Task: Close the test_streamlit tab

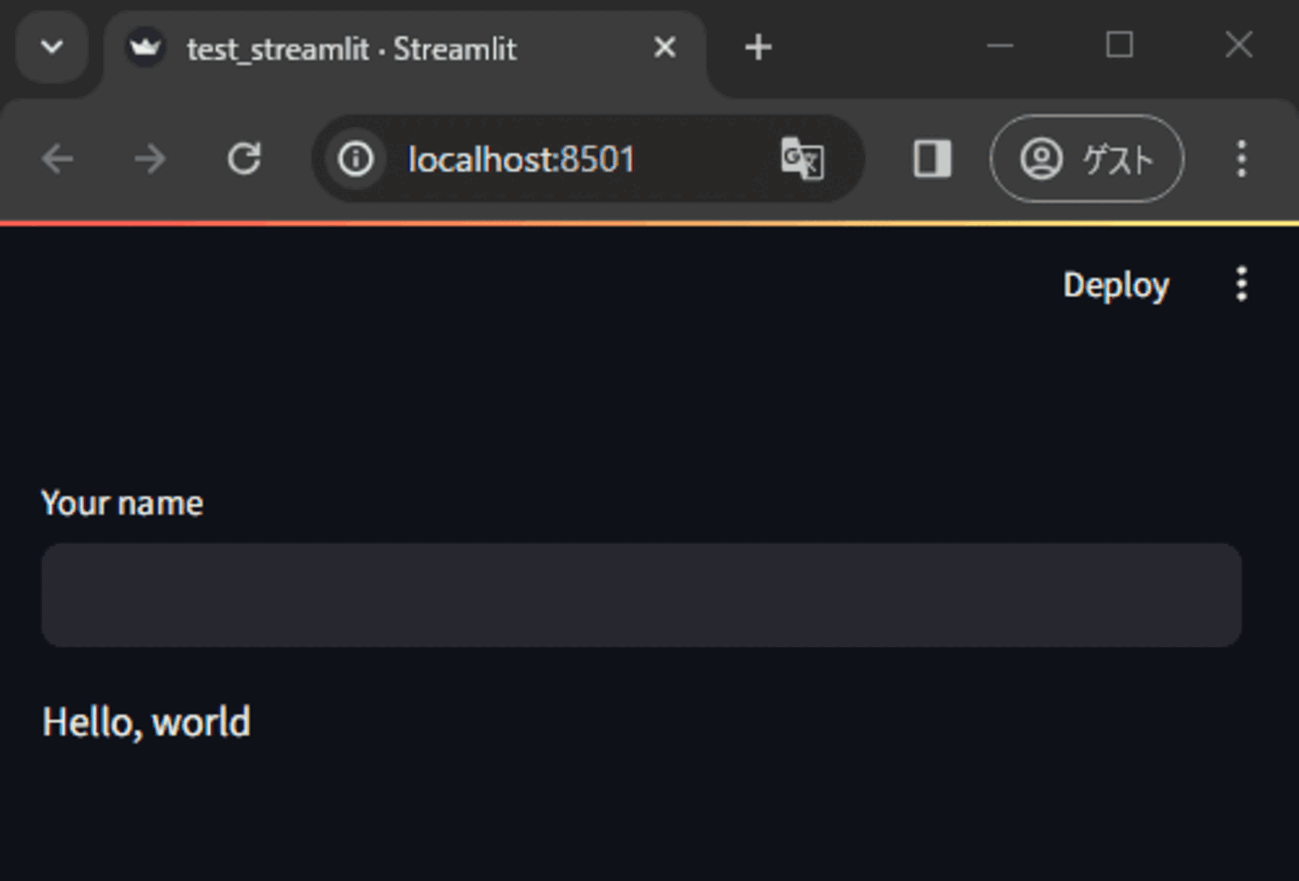Action: pyautogui.click(x=664, y=47)
